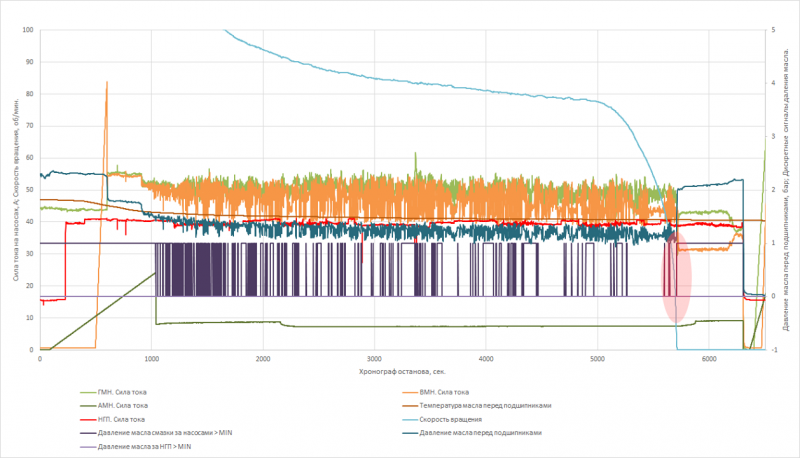This screenshot has width=800, height=458.
Task: Click the horizontal axis tick label 1000
Action: coord(152,359)
